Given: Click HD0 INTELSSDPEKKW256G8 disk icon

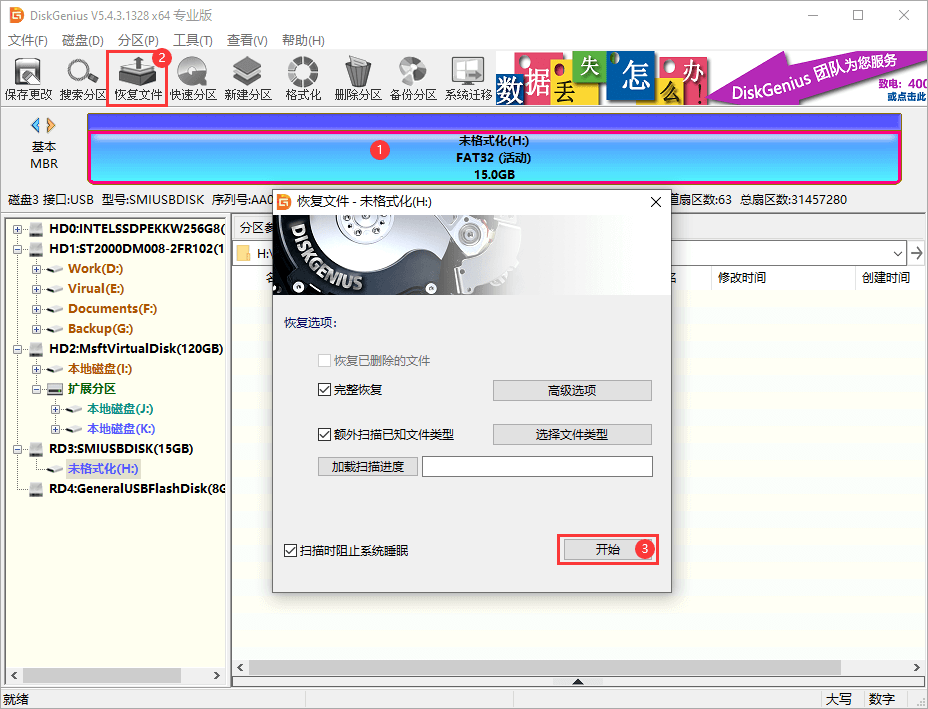Looking at the screenshot, I should click(x=36, y=228).
